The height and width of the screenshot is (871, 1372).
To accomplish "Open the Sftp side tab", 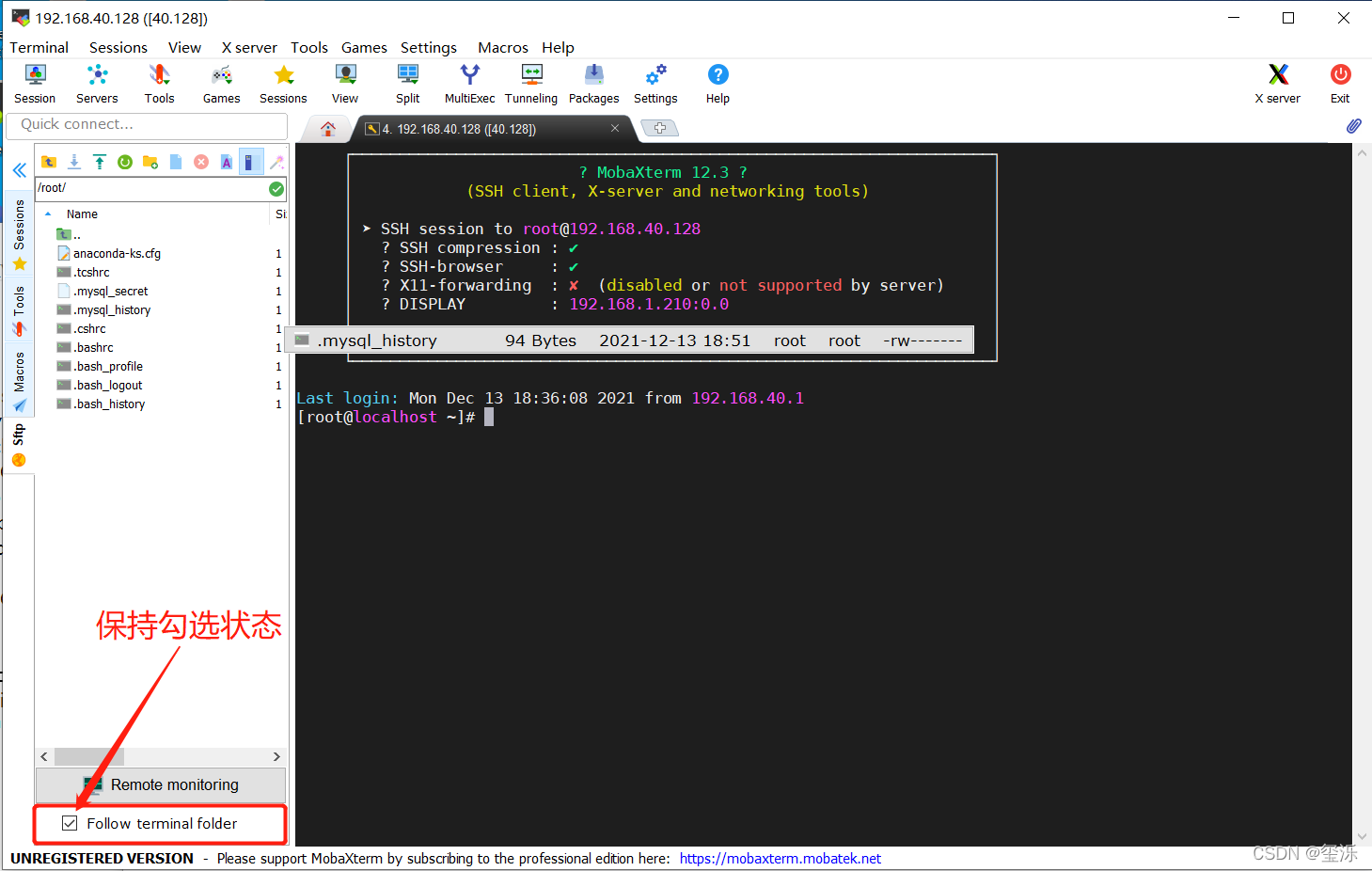I will click(x=19, y=444).
